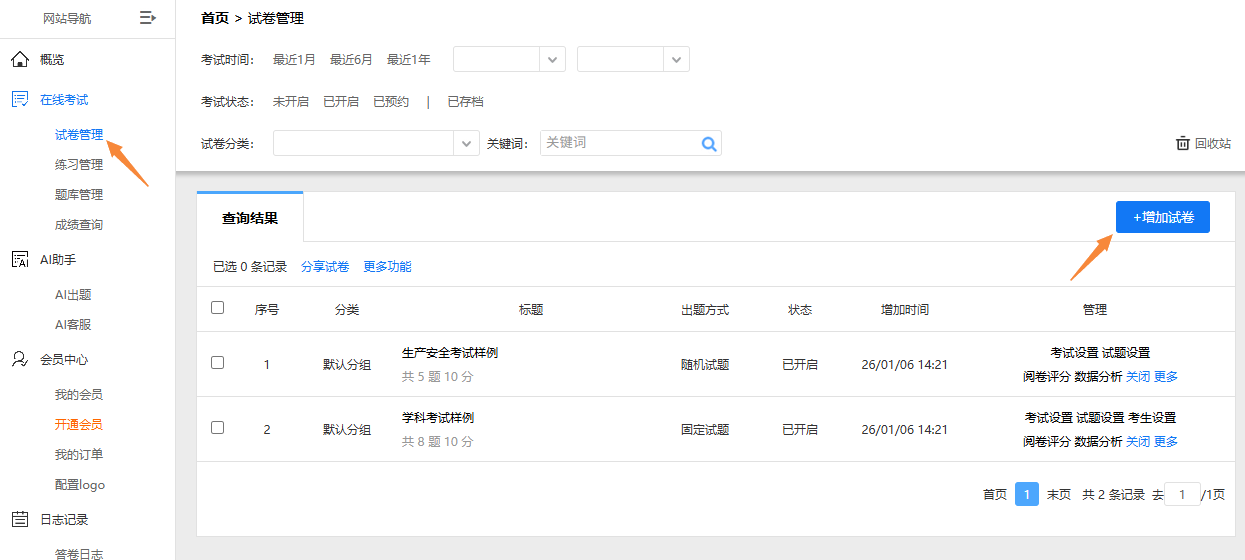Viewport: 1245px width, 560px height.
Task: Click the search magnifier icon in the keyword box
Action: [x=709, y=144]
